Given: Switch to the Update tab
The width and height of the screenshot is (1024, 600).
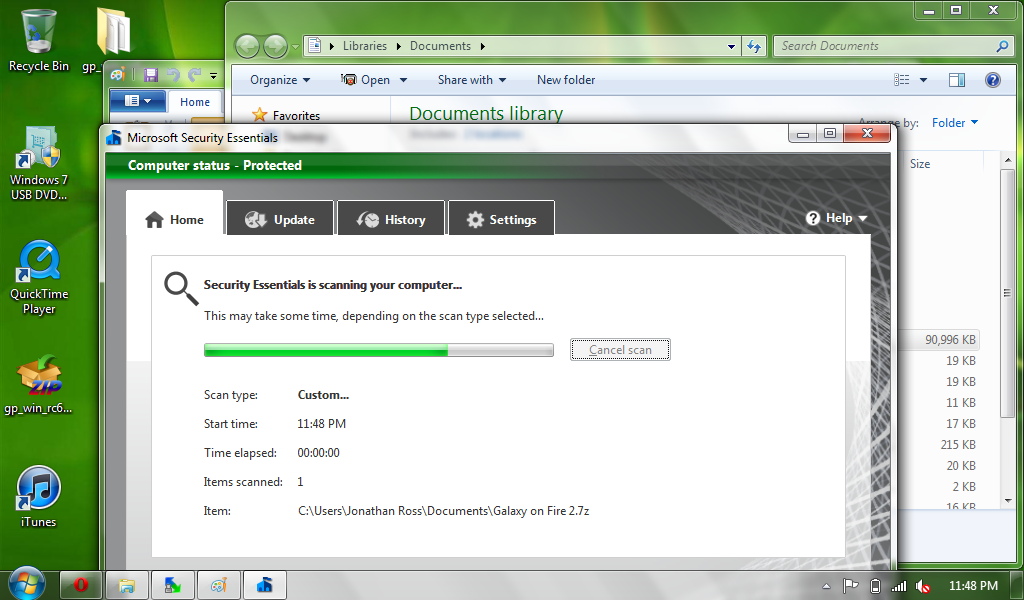Looking at the screenshot, I should (x=280, y=219).
